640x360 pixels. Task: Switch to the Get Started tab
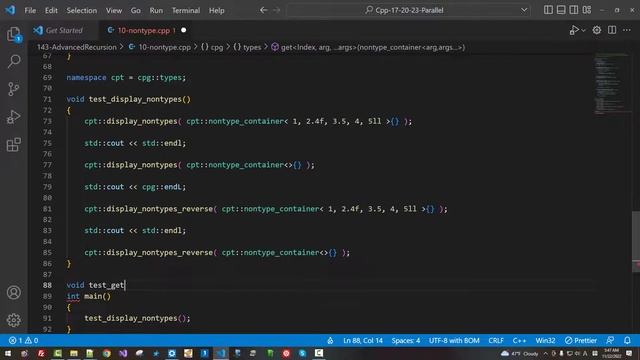click(64, 30)
